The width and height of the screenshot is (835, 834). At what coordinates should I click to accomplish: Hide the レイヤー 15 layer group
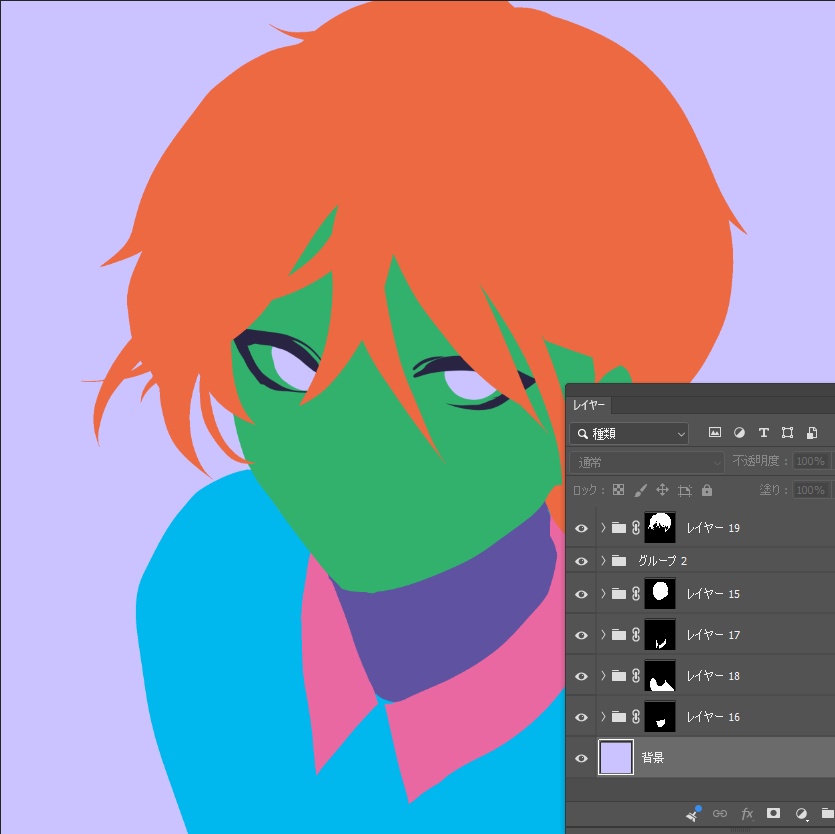[582, 594]
